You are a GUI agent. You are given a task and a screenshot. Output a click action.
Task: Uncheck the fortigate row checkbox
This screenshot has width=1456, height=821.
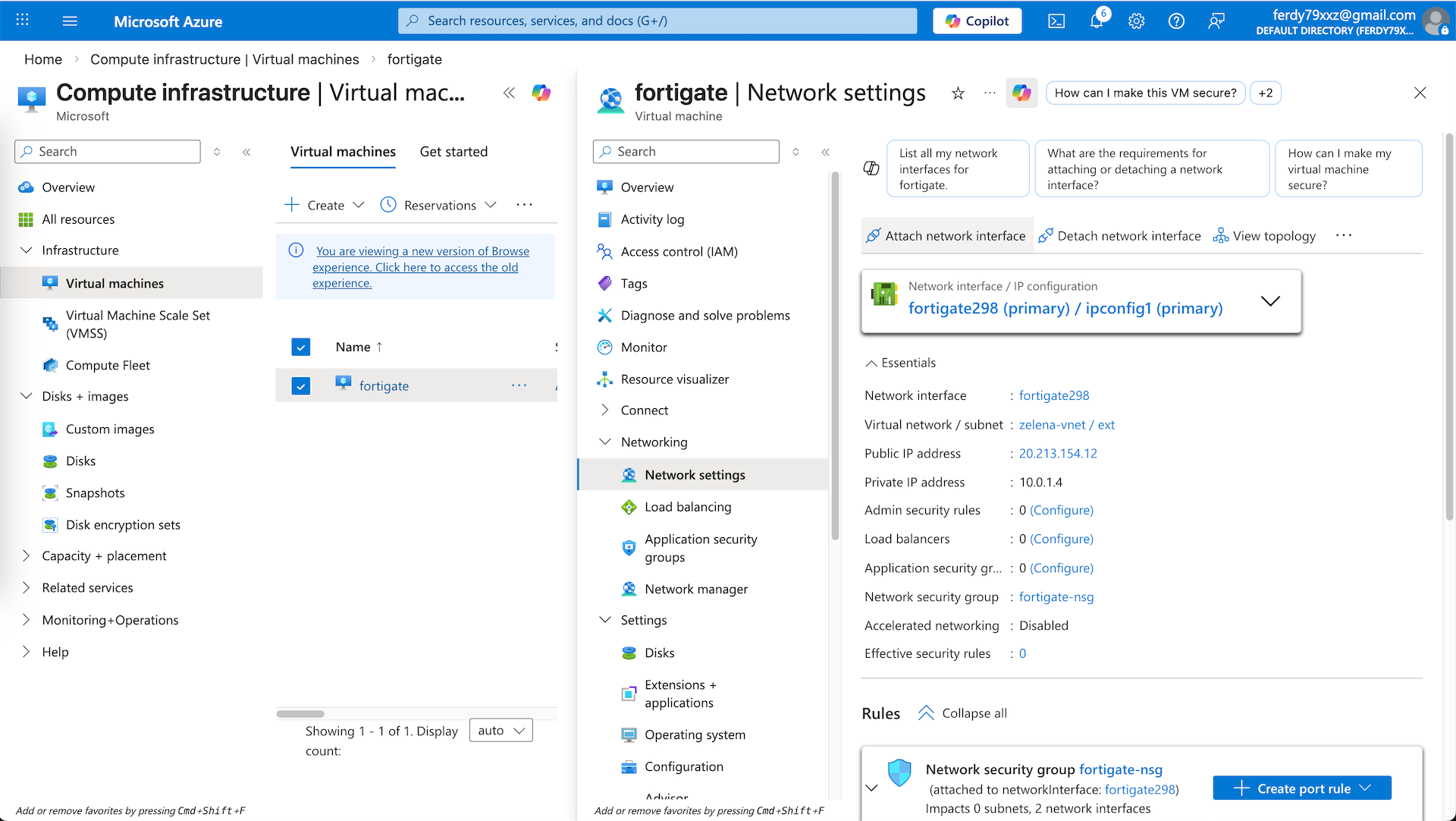(301, 386)
